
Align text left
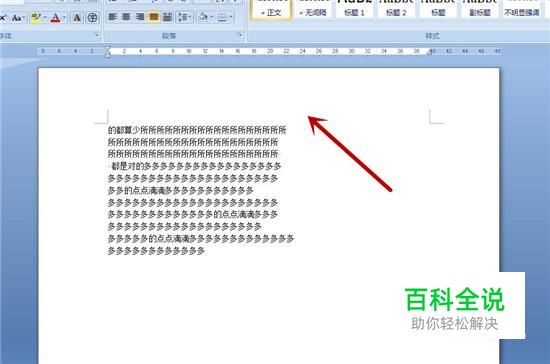[113, 16]
